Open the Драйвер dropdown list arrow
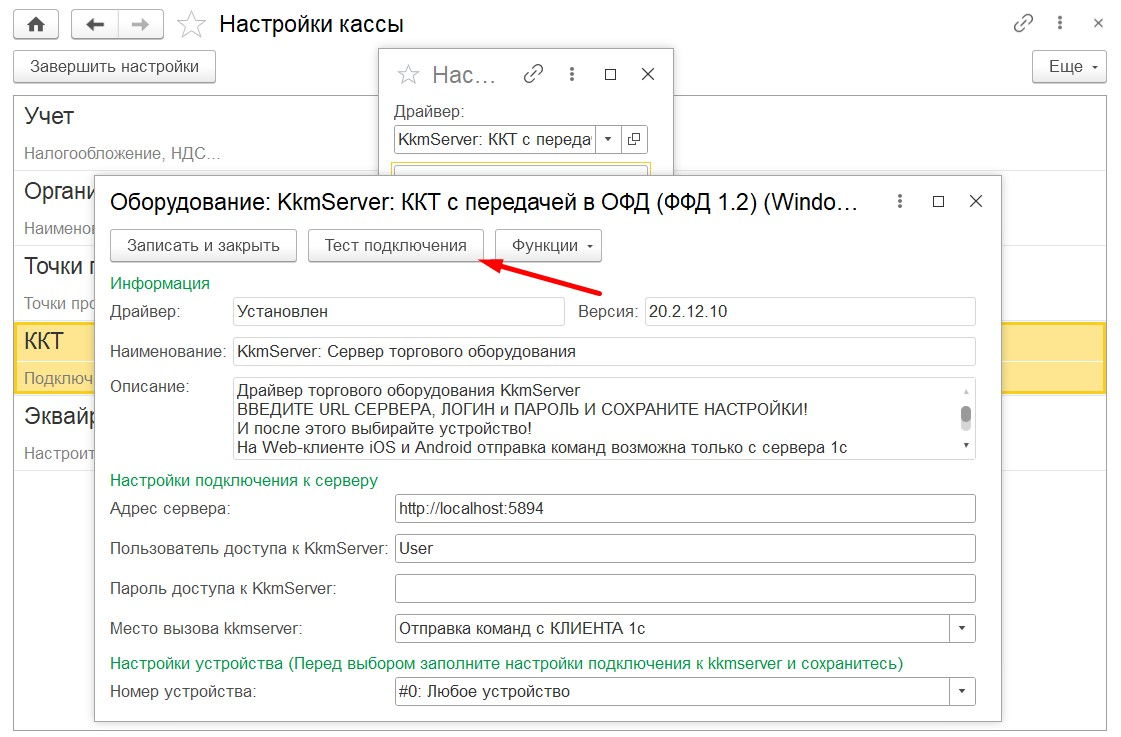 point(608,139)
